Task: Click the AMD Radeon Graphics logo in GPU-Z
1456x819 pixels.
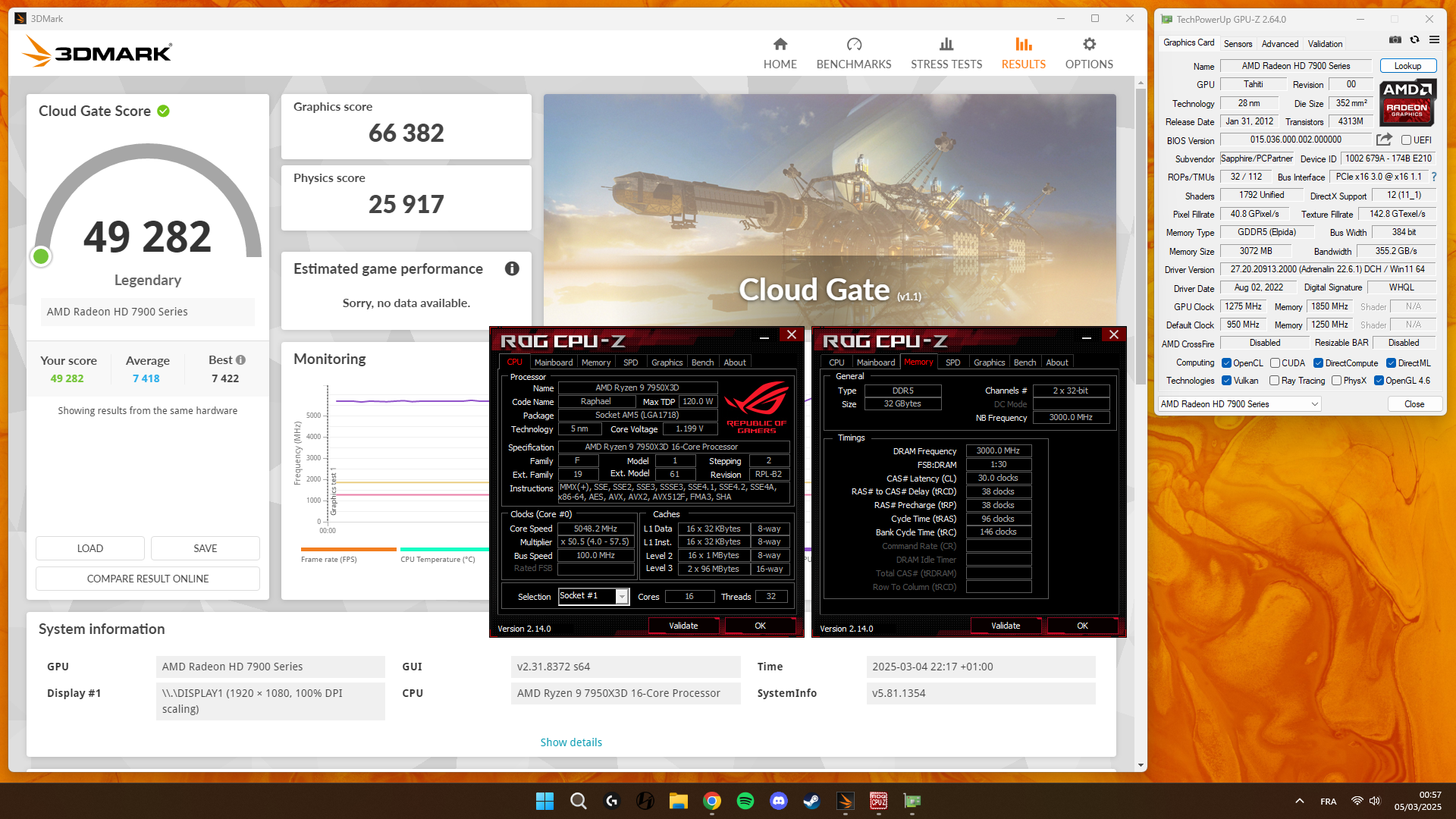Action: click(x=1407, y=102)
